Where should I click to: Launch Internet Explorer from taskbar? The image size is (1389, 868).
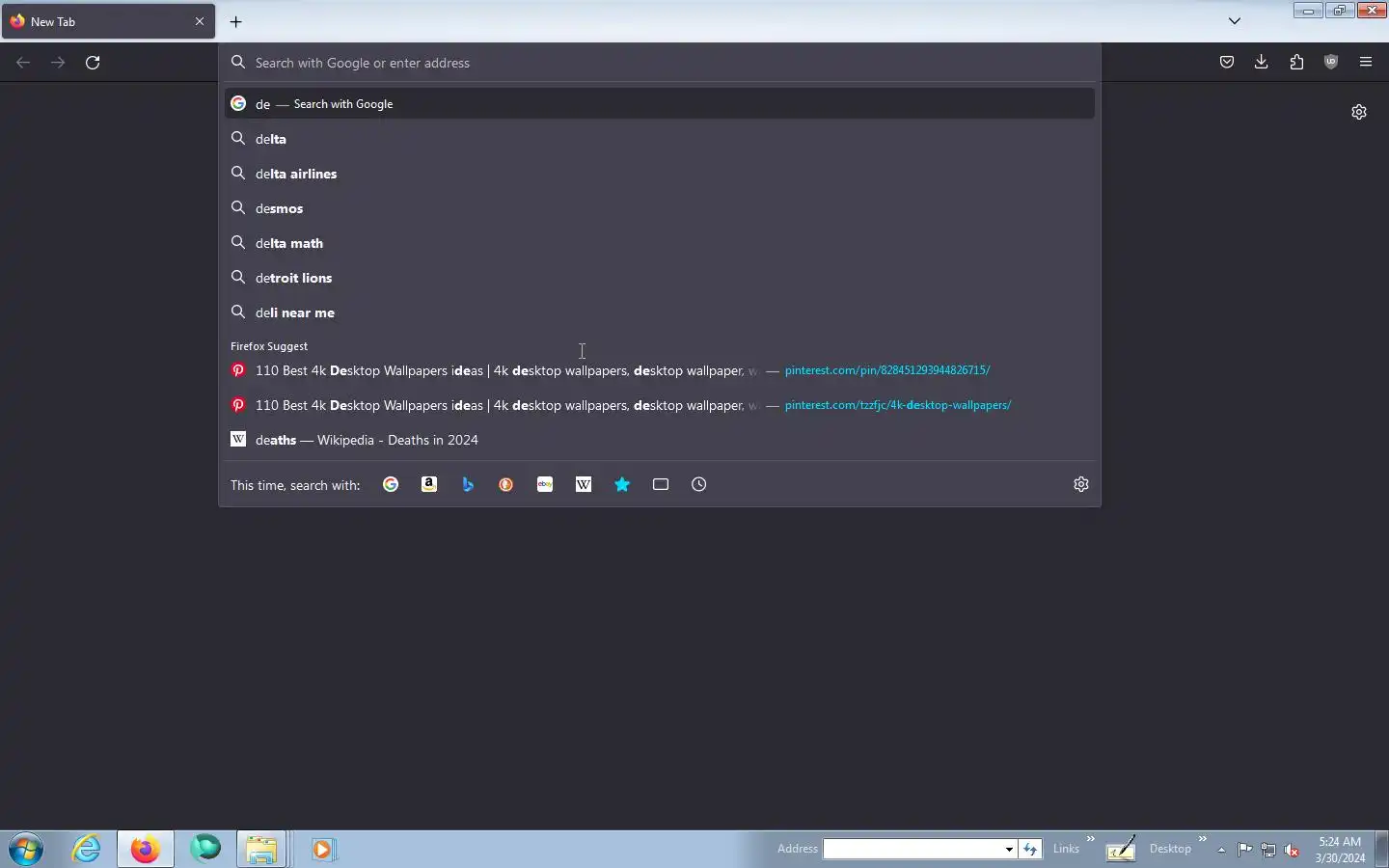87,849
